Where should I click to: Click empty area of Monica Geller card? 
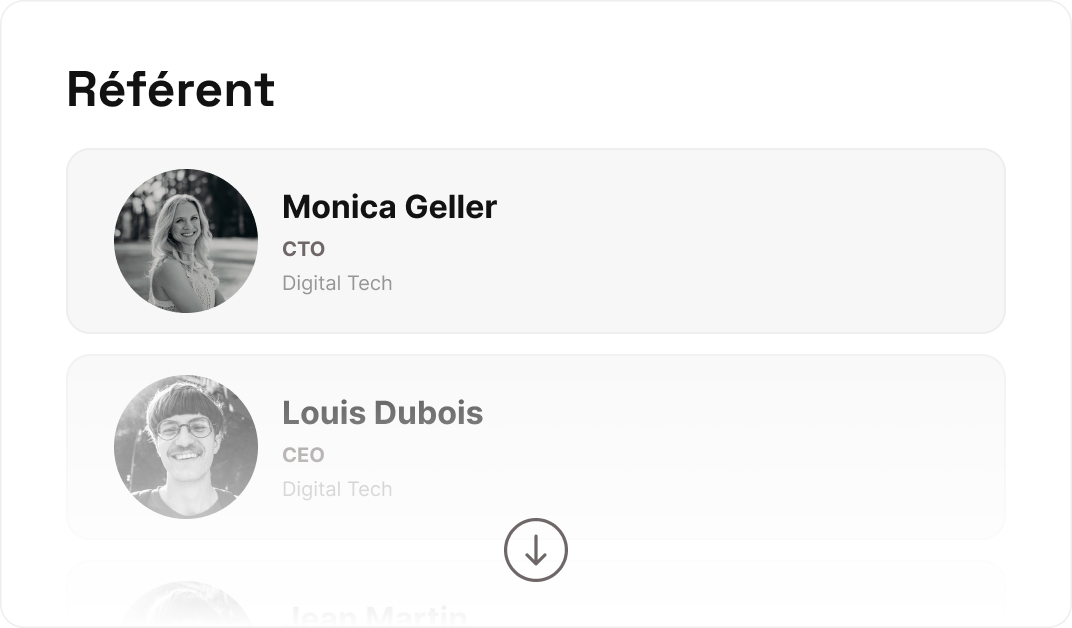[x=752, y=241]
